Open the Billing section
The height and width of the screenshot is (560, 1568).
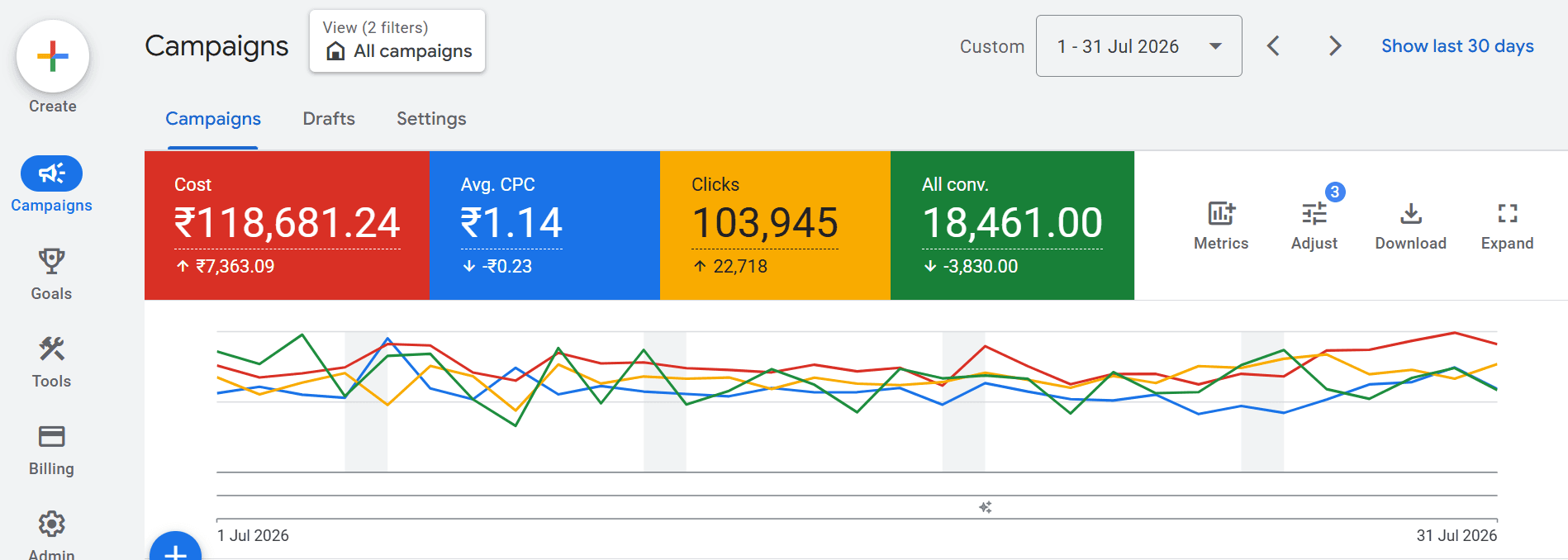point(51,450)
